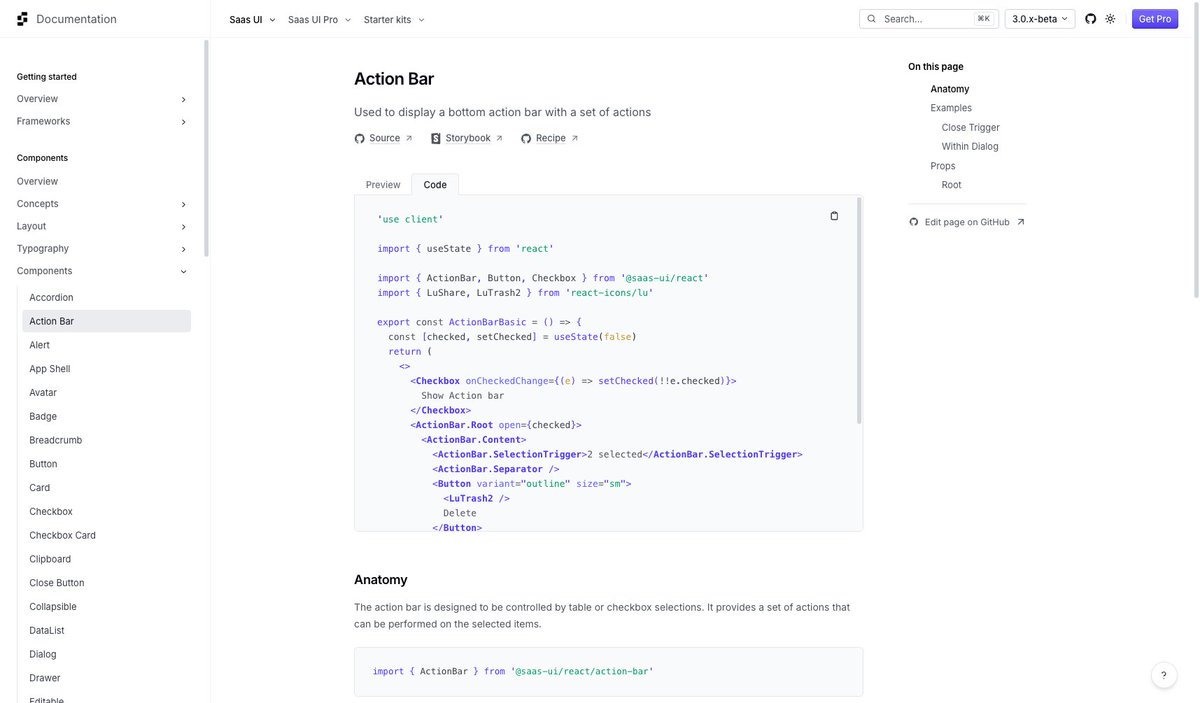
Task: Switch to the Preview tab
Action: (x=383, y=185)
